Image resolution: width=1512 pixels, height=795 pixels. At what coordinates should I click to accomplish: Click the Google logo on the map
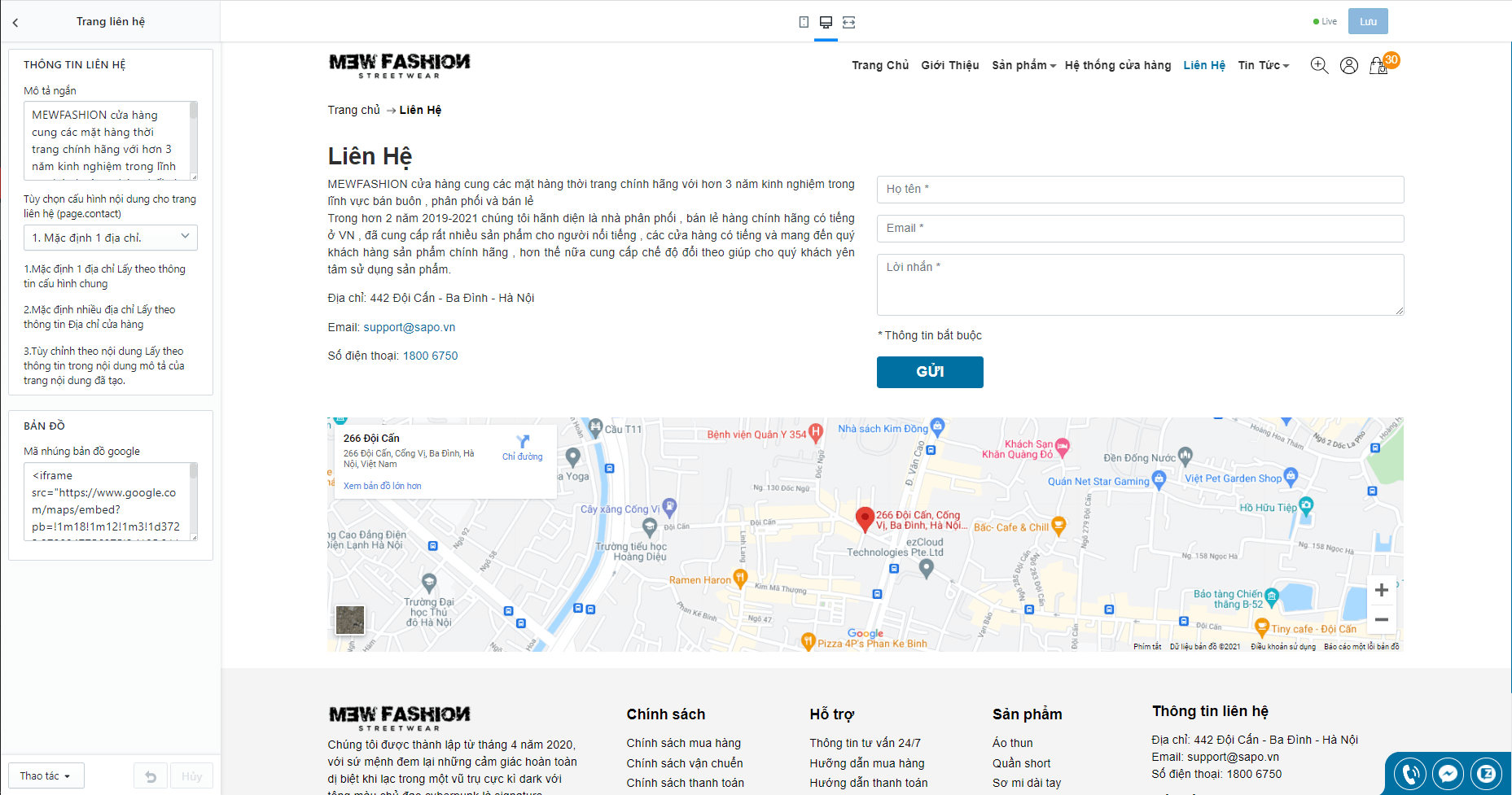click(866, 633)
